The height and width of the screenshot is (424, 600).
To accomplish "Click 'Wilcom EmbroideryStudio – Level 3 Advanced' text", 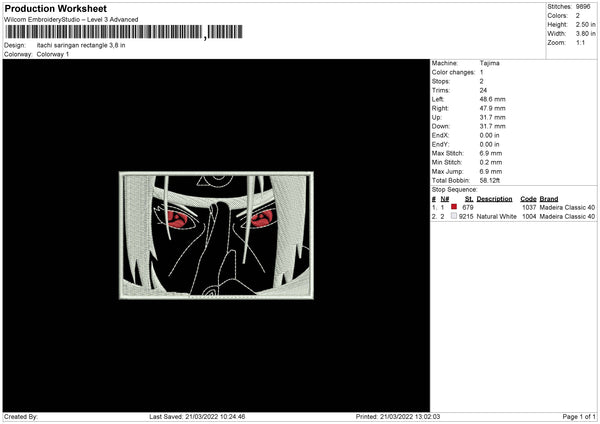I will coord(71,20).
